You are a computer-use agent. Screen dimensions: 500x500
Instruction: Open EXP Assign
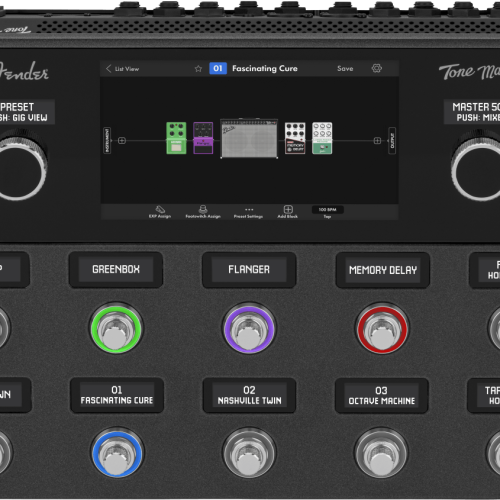(160, 212)
